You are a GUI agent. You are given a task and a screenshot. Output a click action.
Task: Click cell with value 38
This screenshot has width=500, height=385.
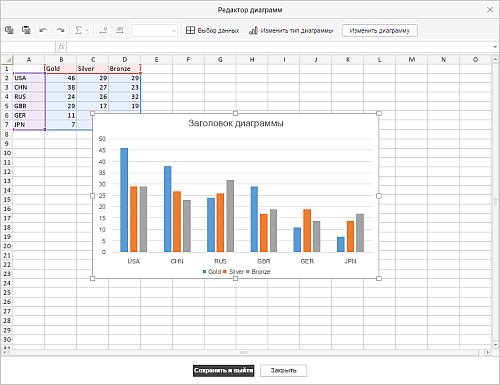[60, 87]
